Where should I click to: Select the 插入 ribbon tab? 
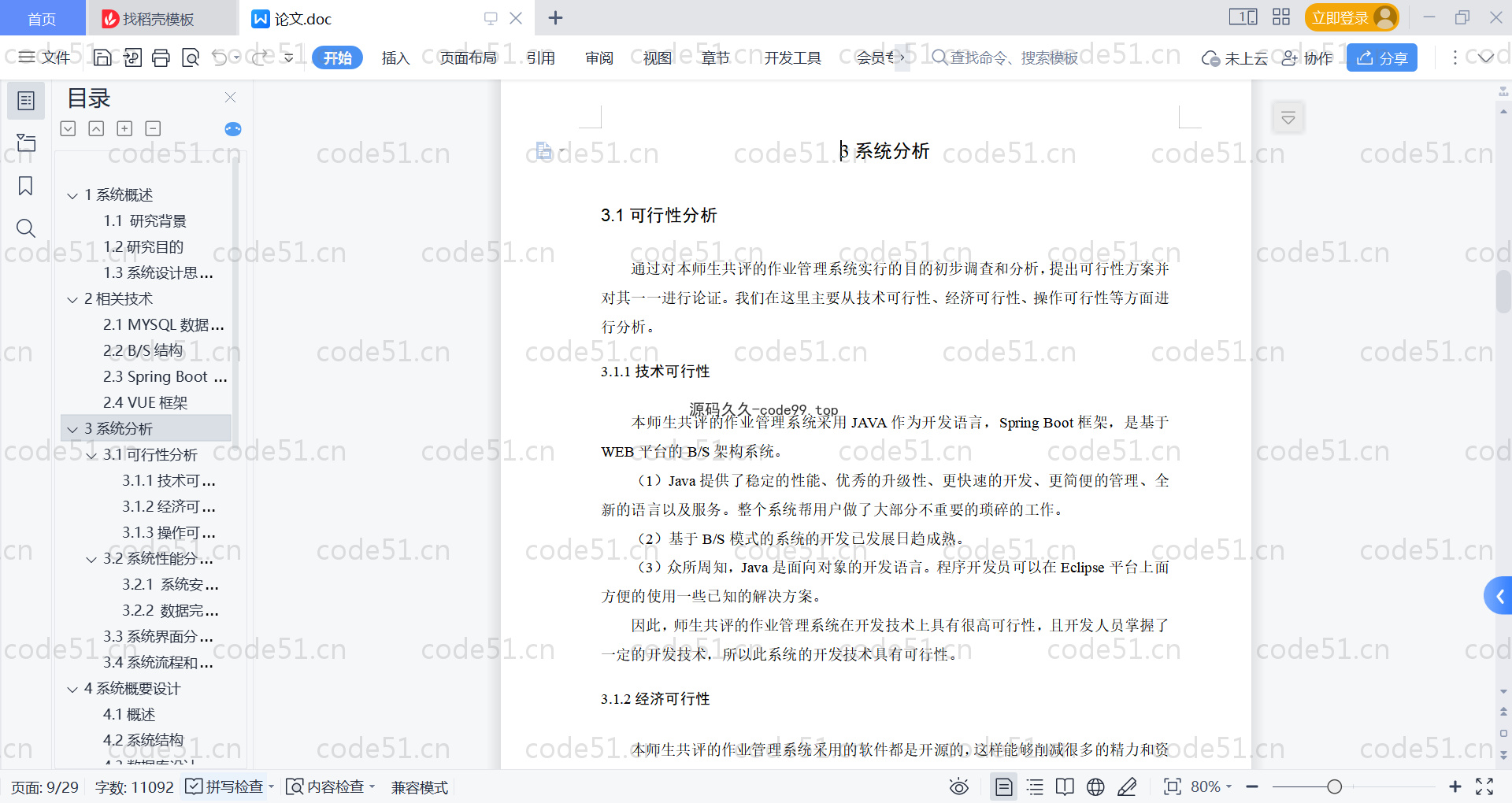tap(395, 57)
